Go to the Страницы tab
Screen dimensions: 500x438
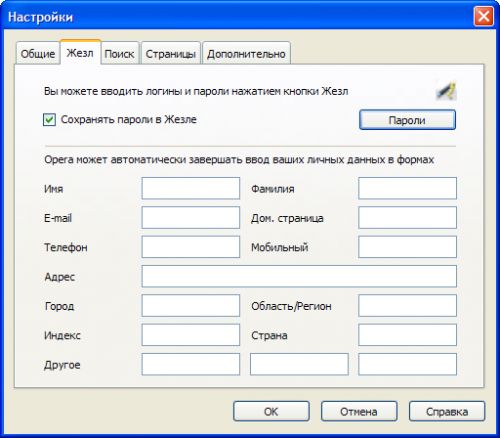point(171,53)
